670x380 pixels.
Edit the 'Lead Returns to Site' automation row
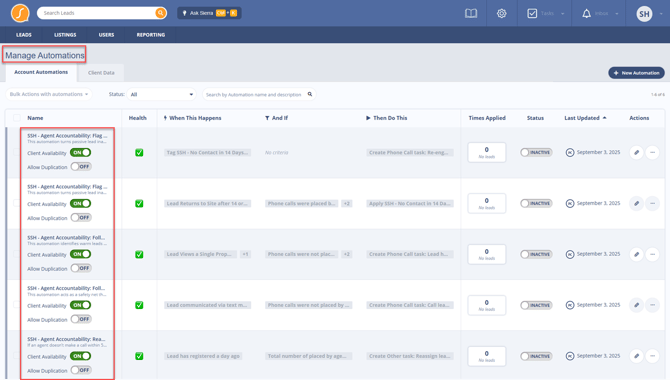[636, 203]
